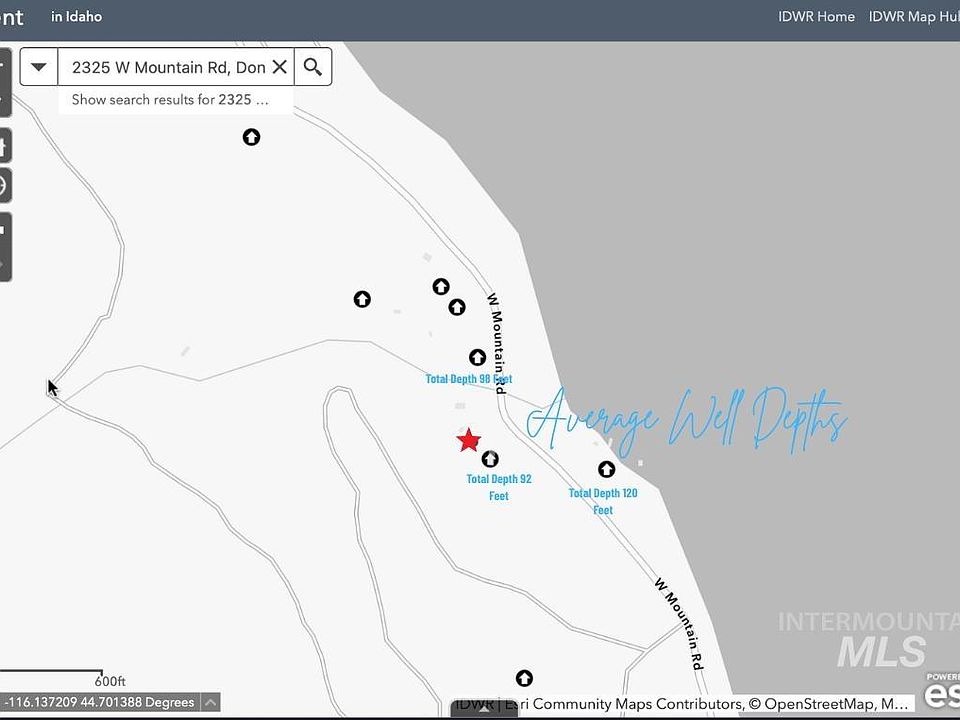Select well marker labeled Total Depth 120 Feet

[x=606, y=469]
